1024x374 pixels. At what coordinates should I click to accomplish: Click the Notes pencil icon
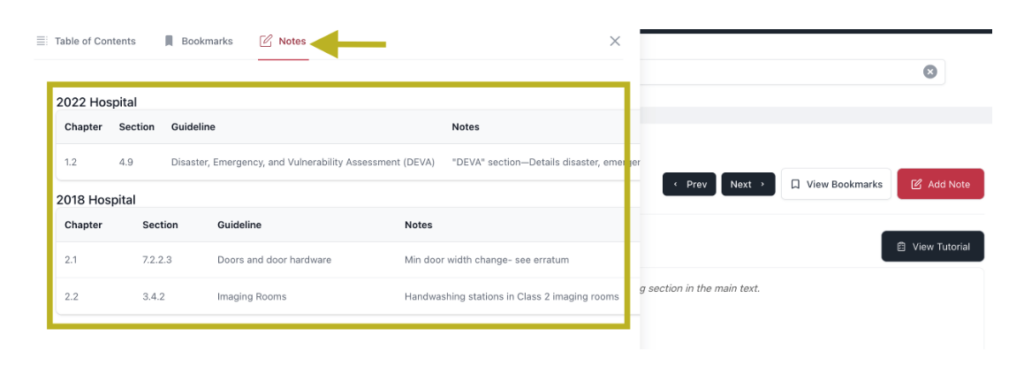coord(266,41)
